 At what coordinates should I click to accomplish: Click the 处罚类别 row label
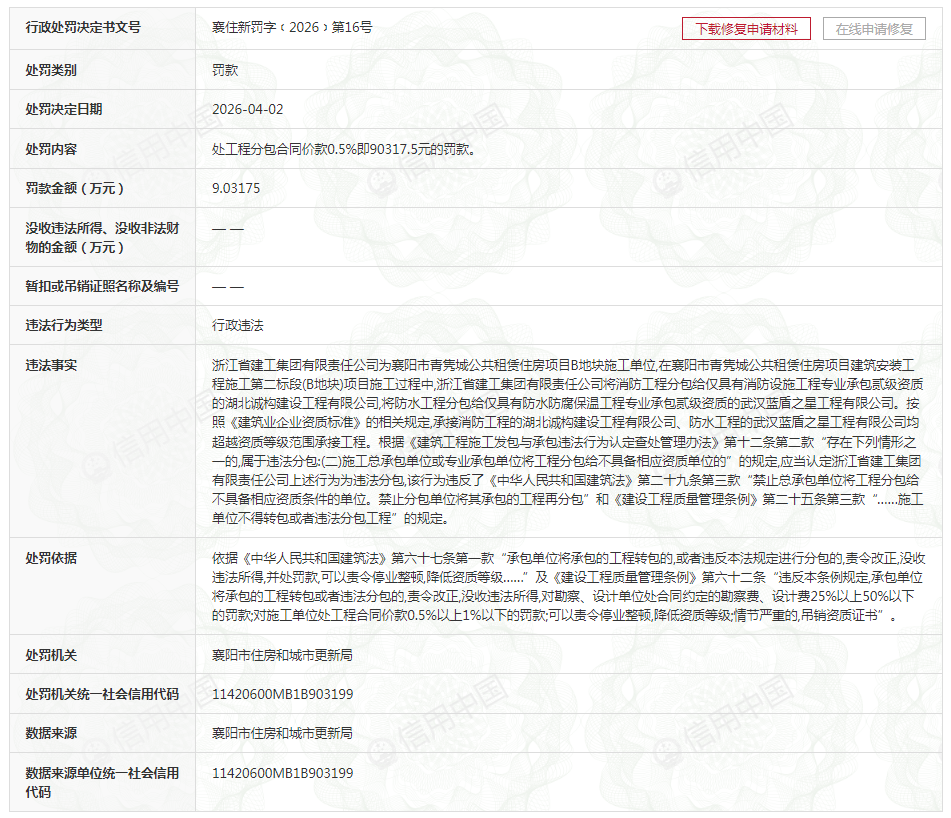51,70
